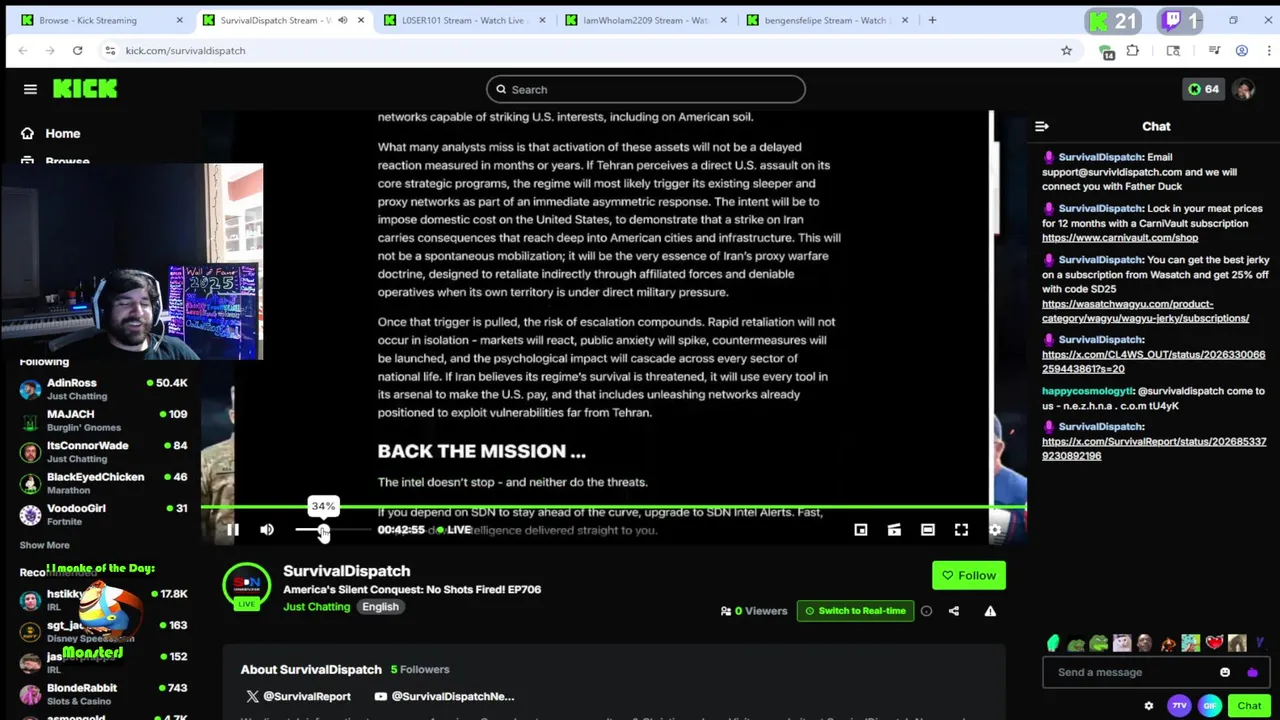The width and height of the screenshot is (1280, 720).
Task: Open the GIF picker button
Action: click(x=1210, y=706)
